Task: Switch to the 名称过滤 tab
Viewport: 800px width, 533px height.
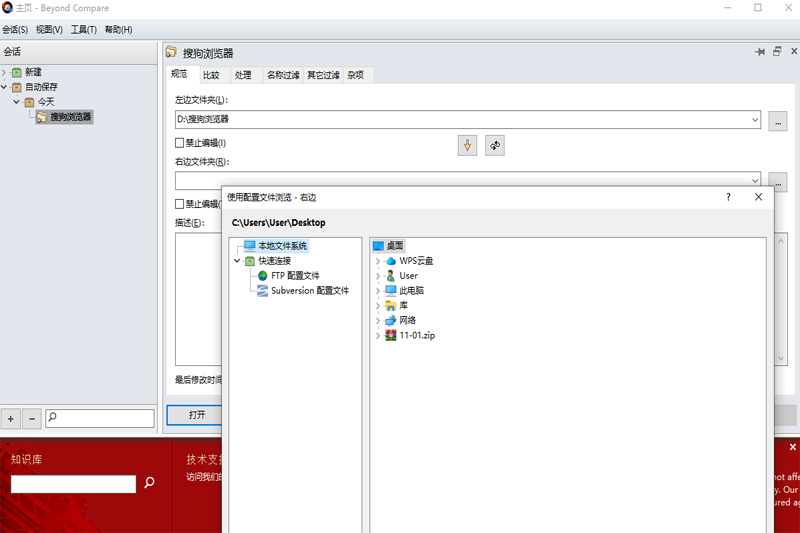Action: tap(282, 75)
